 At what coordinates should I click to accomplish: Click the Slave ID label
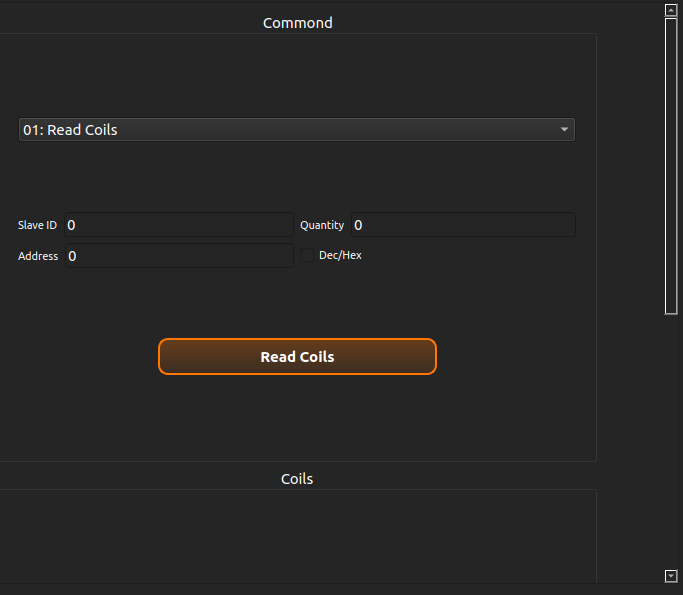click(37, 226)
